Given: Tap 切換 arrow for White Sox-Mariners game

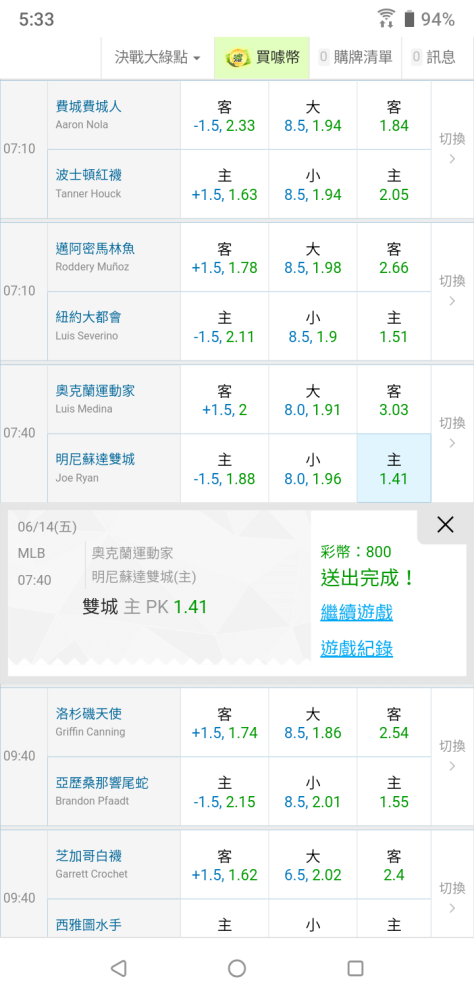Looking at the screenshot, I should tap(452, 898).
